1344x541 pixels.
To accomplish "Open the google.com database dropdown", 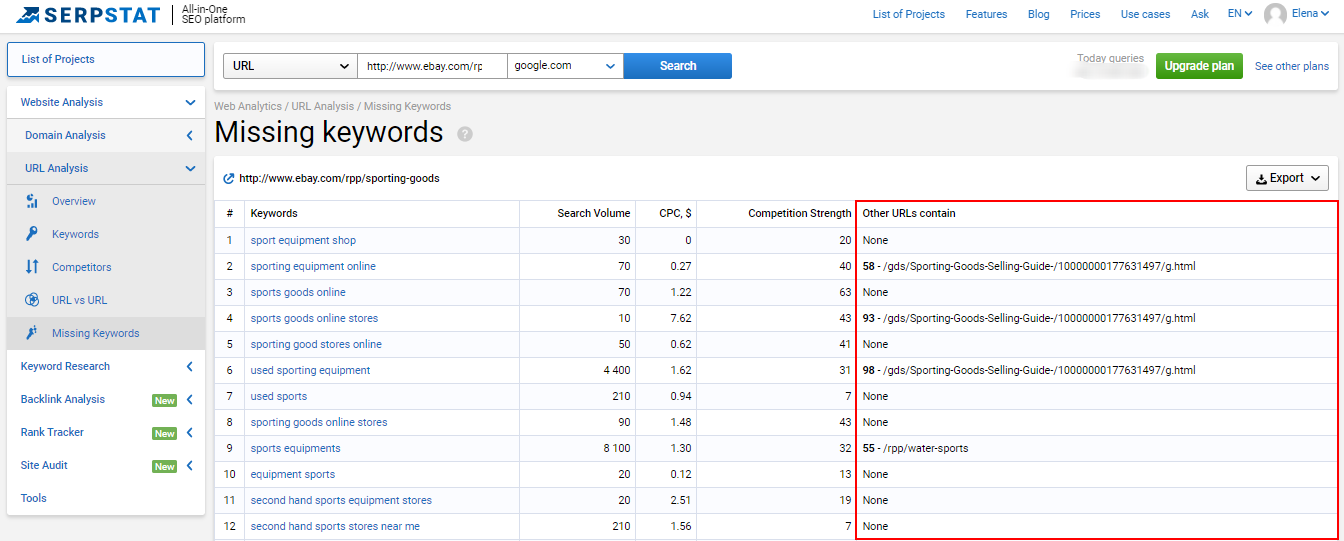I will pos(565,66).
